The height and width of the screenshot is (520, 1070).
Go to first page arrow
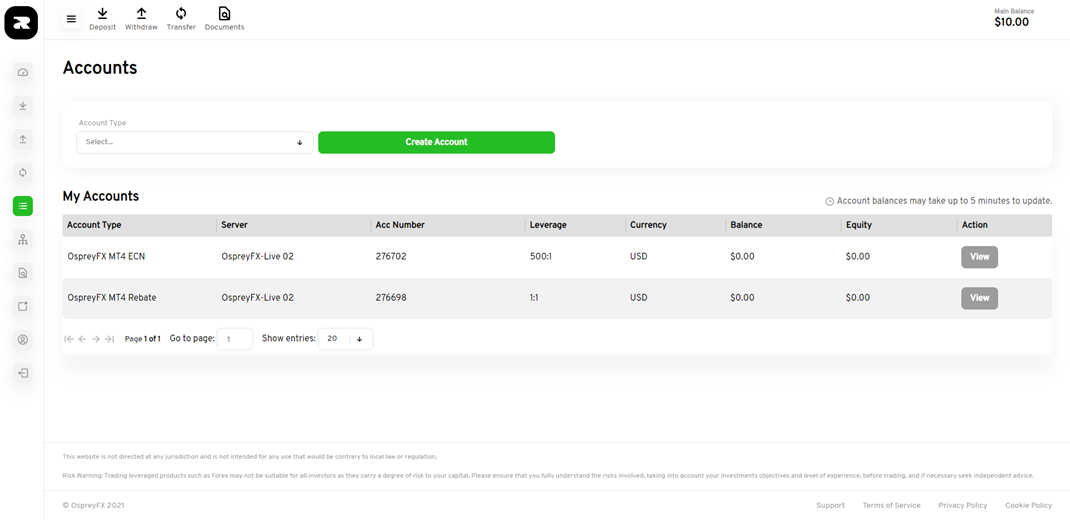(x=68, y=339)
